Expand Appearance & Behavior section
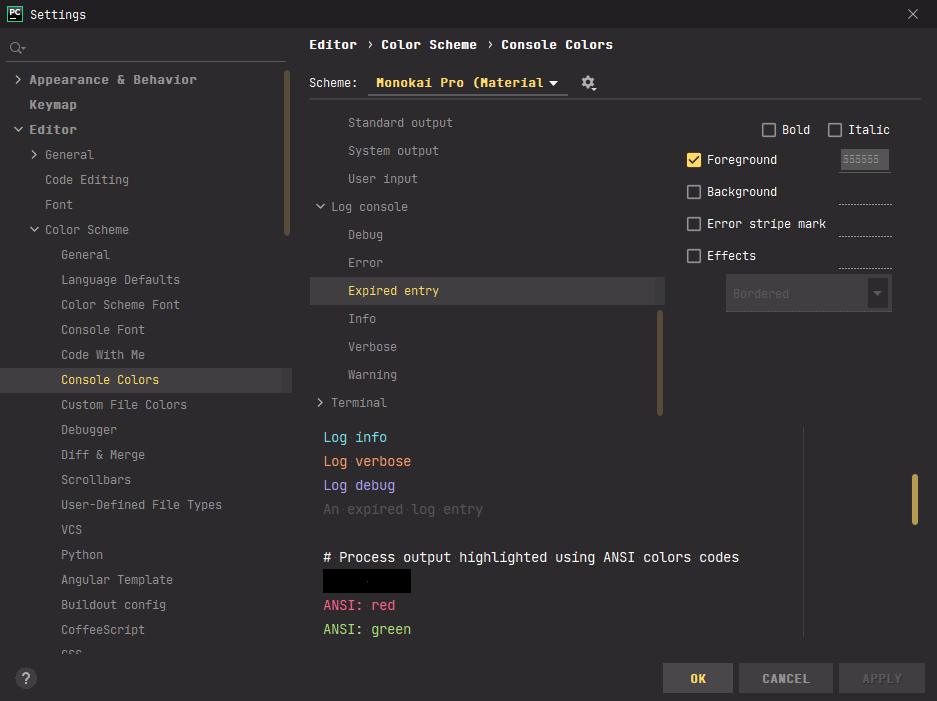 click(18, 80)
